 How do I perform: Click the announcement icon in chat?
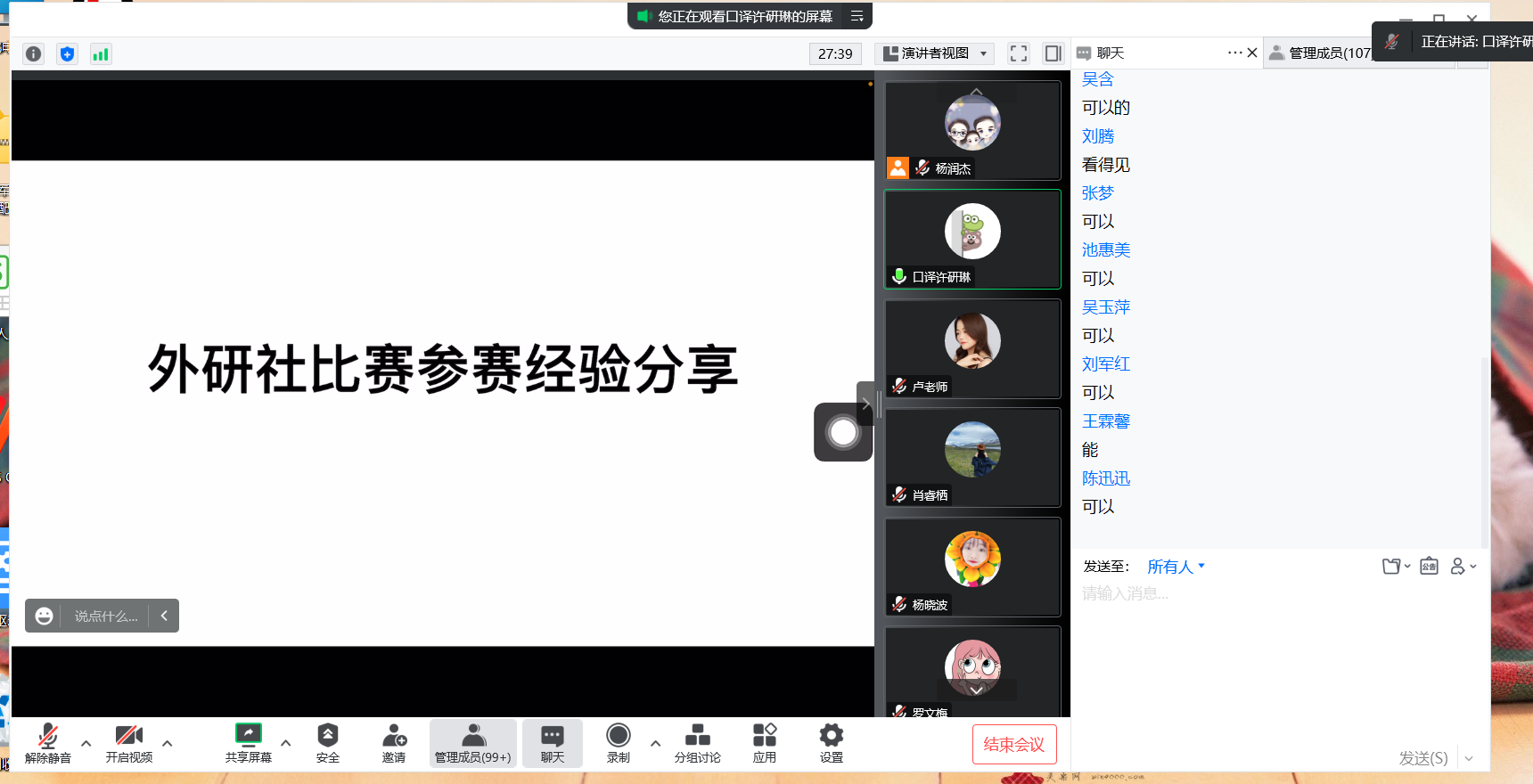point(1429,567)
